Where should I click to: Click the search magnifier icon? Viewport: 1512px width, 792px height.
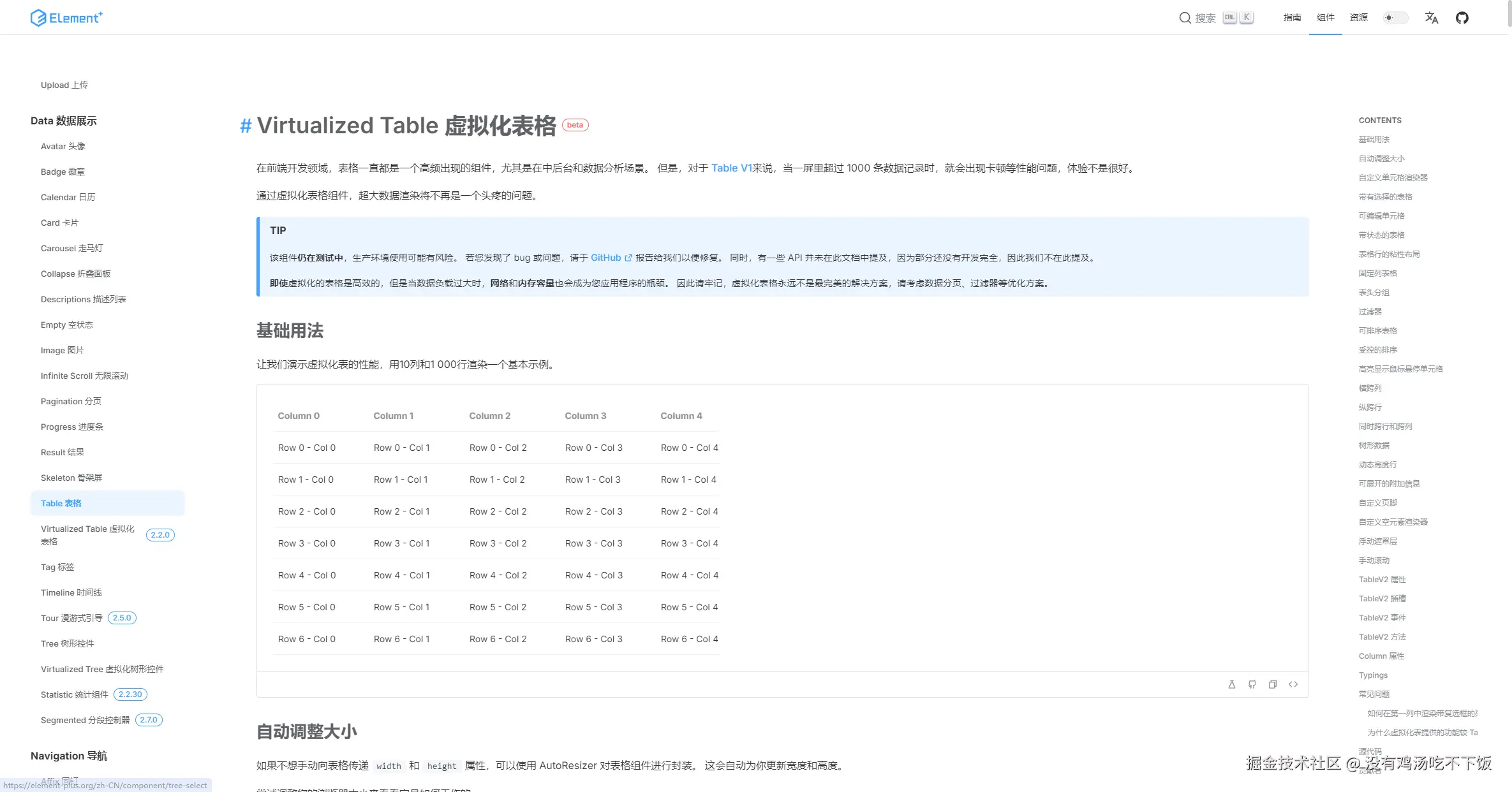(x=1185, y=18)
